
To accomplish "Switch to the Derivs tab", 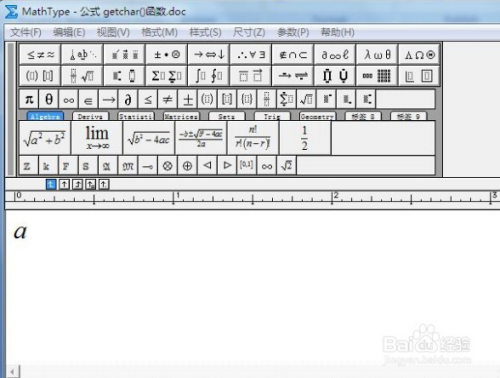I will (90, 116).
